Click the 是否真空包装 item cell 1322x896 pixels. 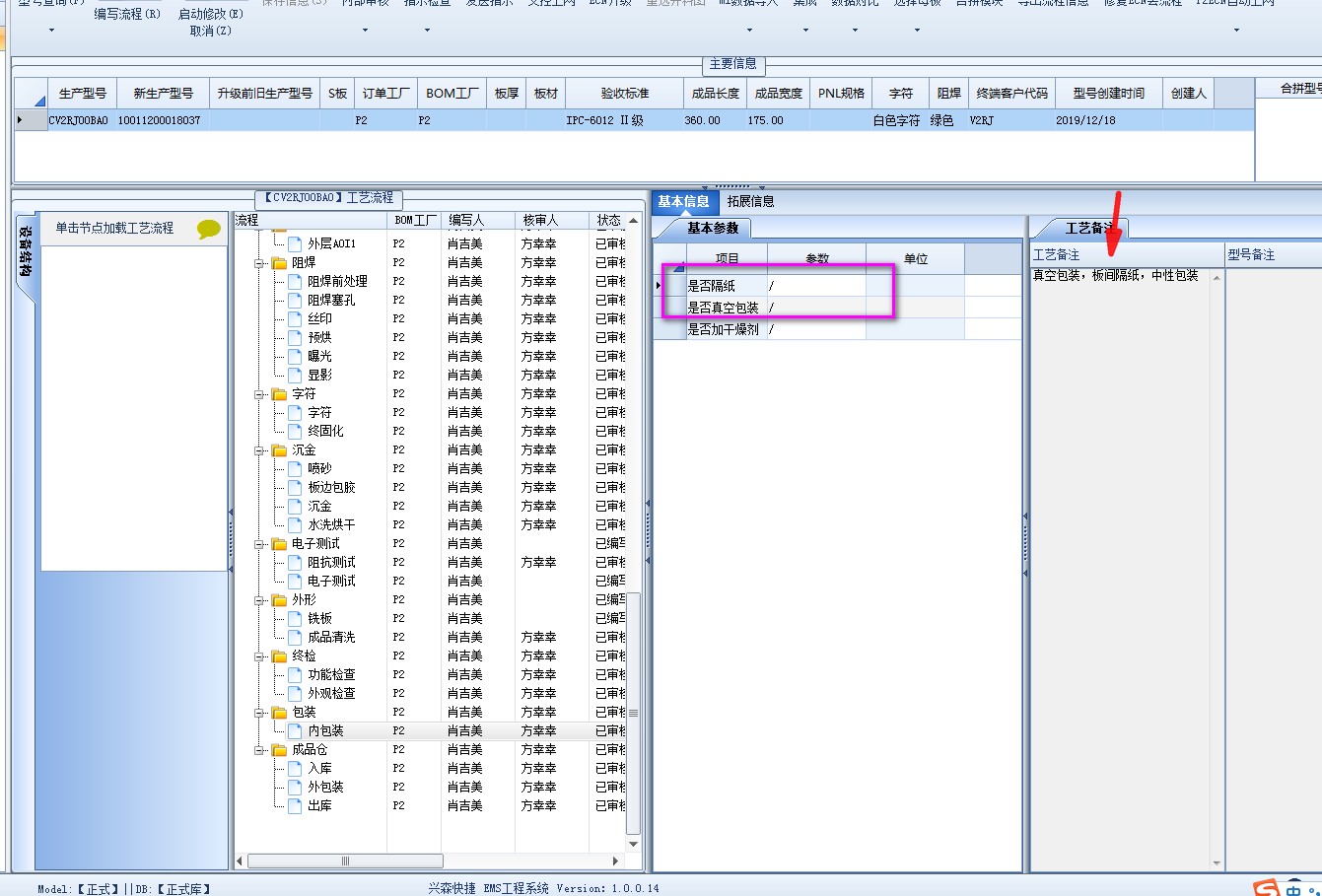727,308
